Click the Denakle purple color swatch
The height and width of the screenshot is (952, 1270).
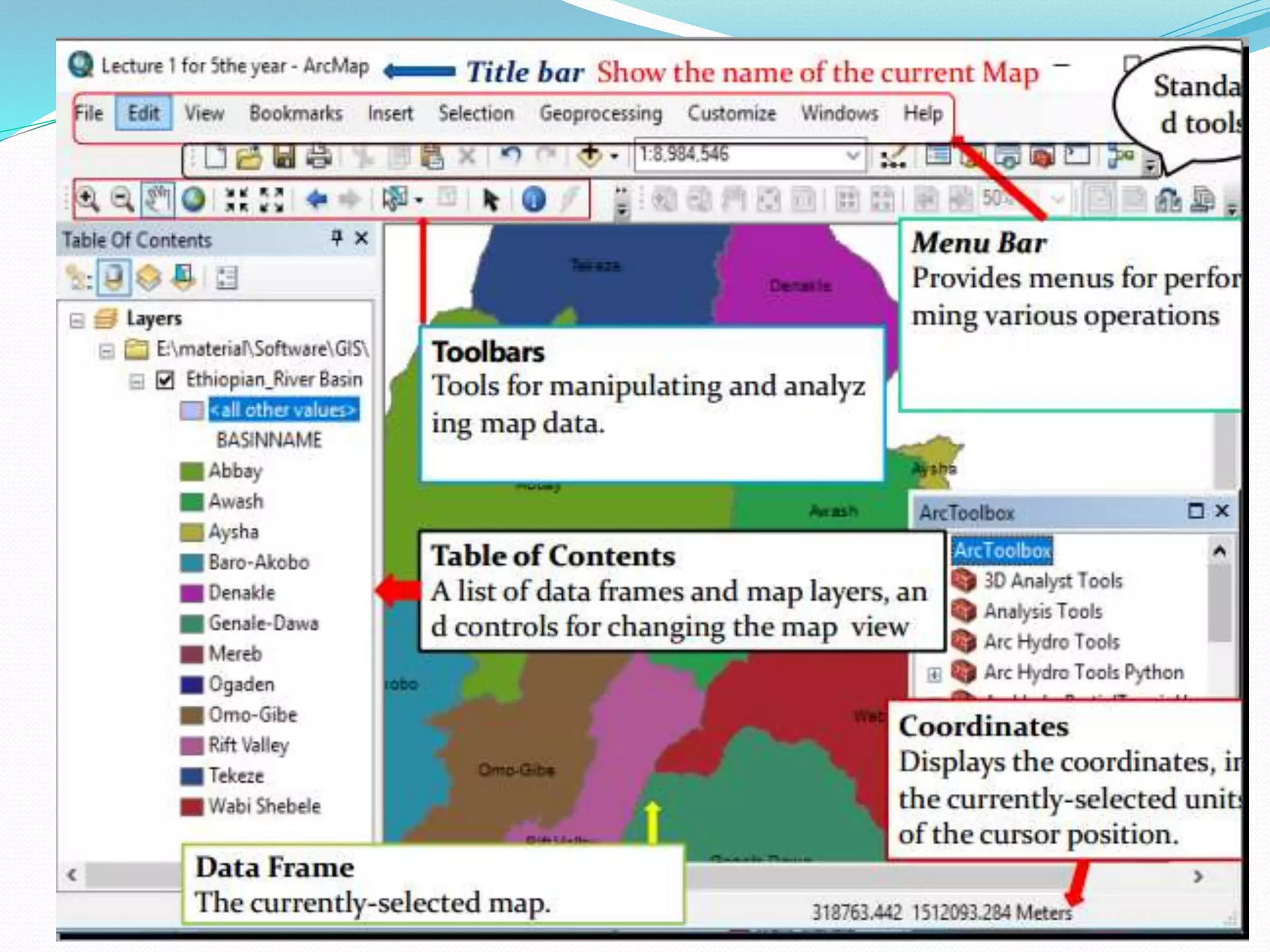[x=192, y=593]
